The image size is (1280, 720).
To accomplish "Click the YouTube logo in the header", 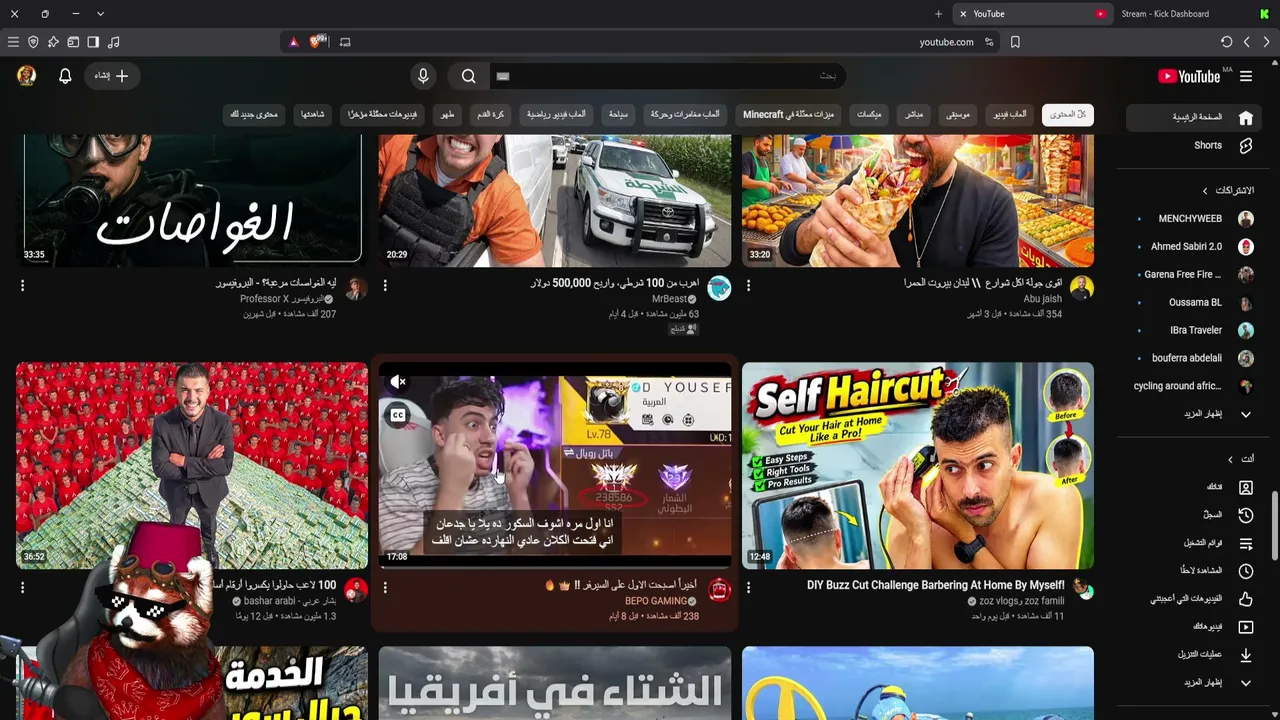I will point(1189,76).
